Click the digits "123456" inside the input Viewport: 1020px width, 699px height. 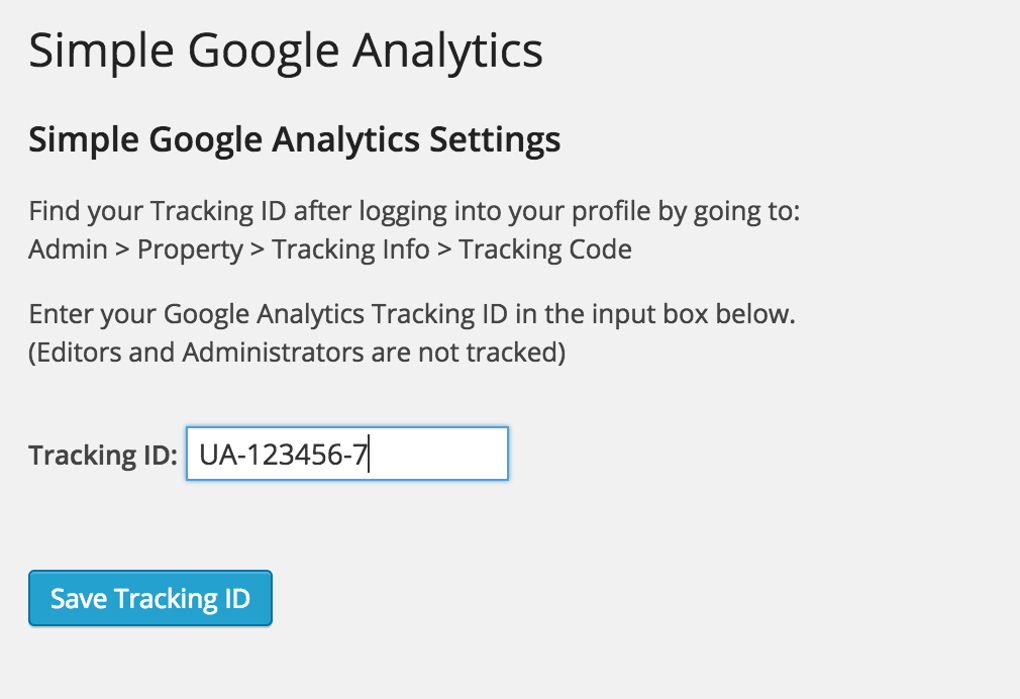point(295,455)
